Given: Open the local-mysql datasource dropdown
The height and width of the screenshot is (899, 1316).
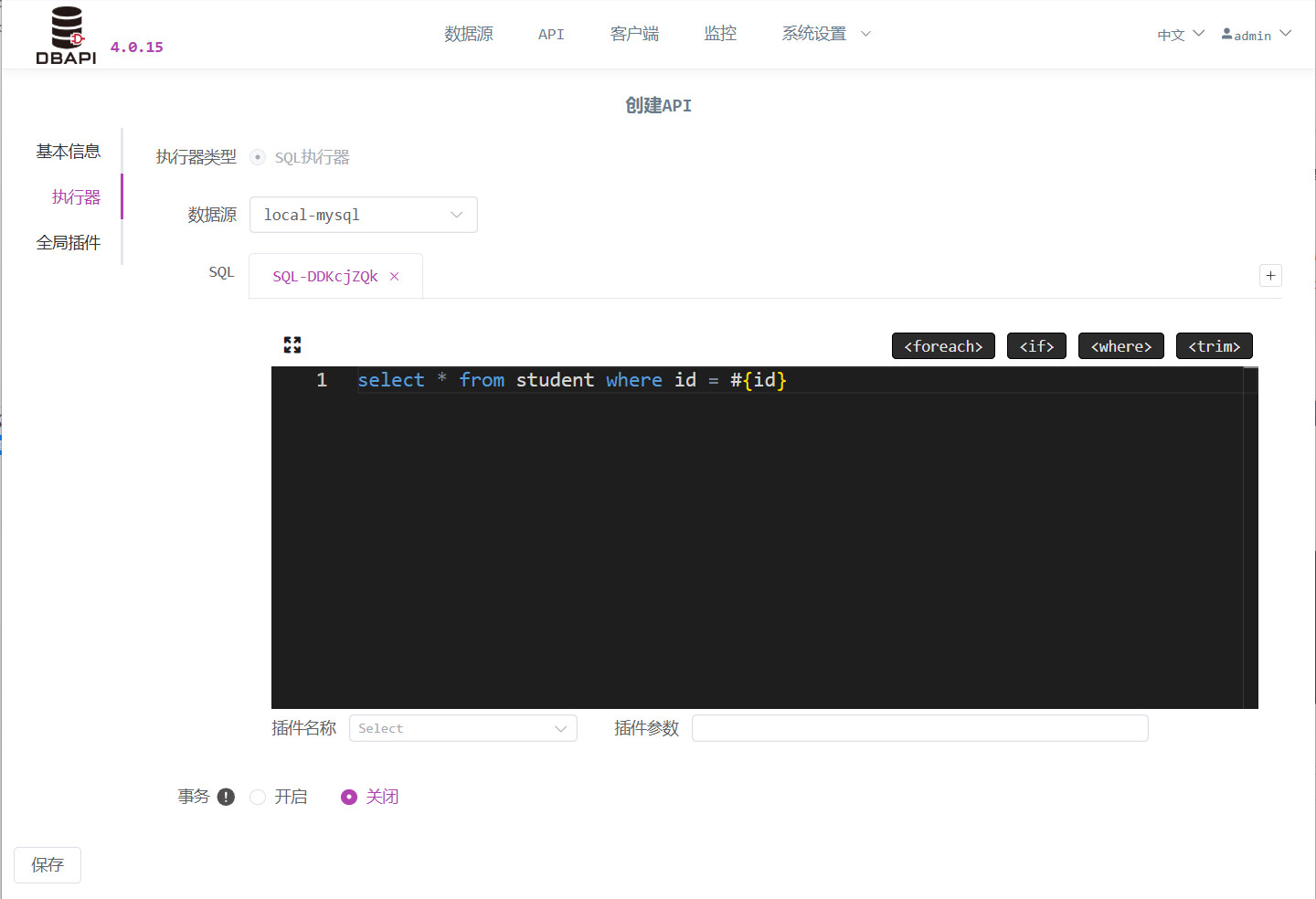Looking at the screenshot, I should click(363, 214).
